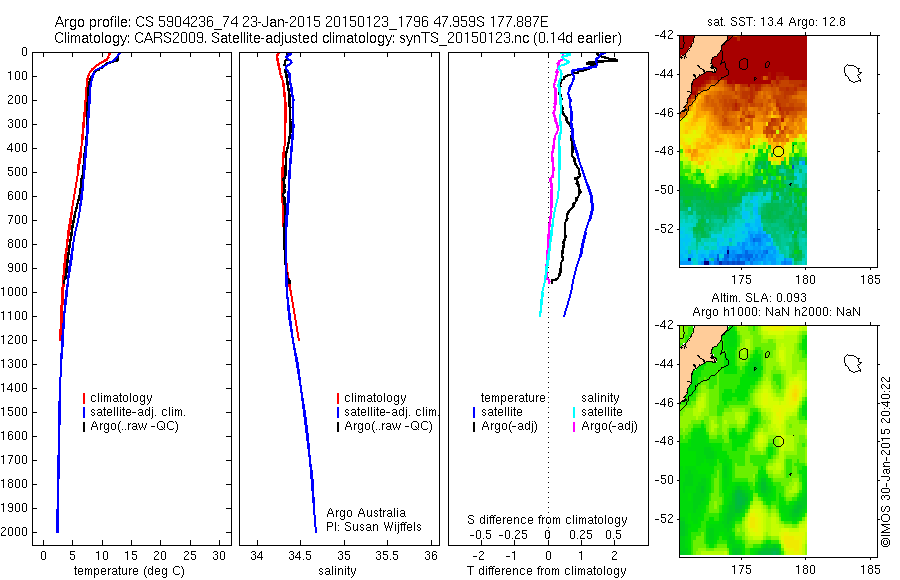
Task: Click the 'Climatology: CARS2009' subtitle line
Action: [338, 38]
